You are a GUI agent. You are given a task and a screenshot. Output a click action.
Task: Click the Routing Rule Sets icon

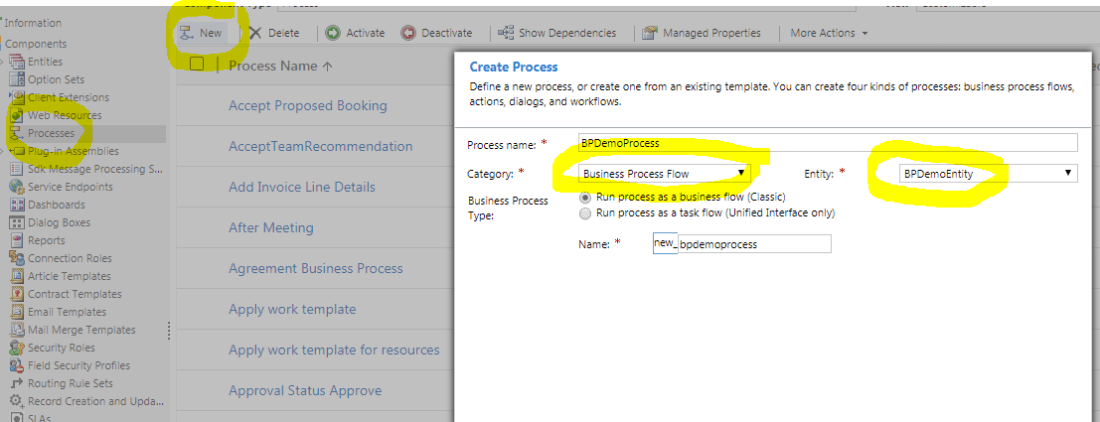pos(18,383)
